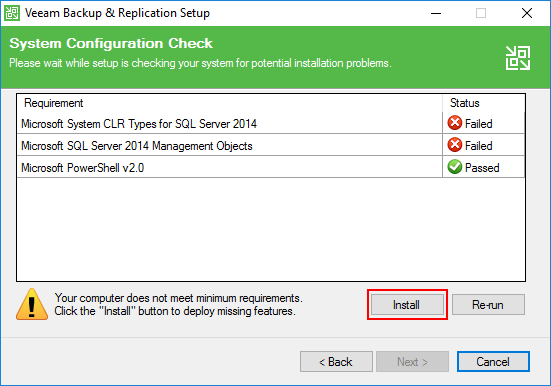The width and height of the screenshot is (551, 386).
Task: Select the SQL Server 2014 Management Objects row
Action: [271, 145]
